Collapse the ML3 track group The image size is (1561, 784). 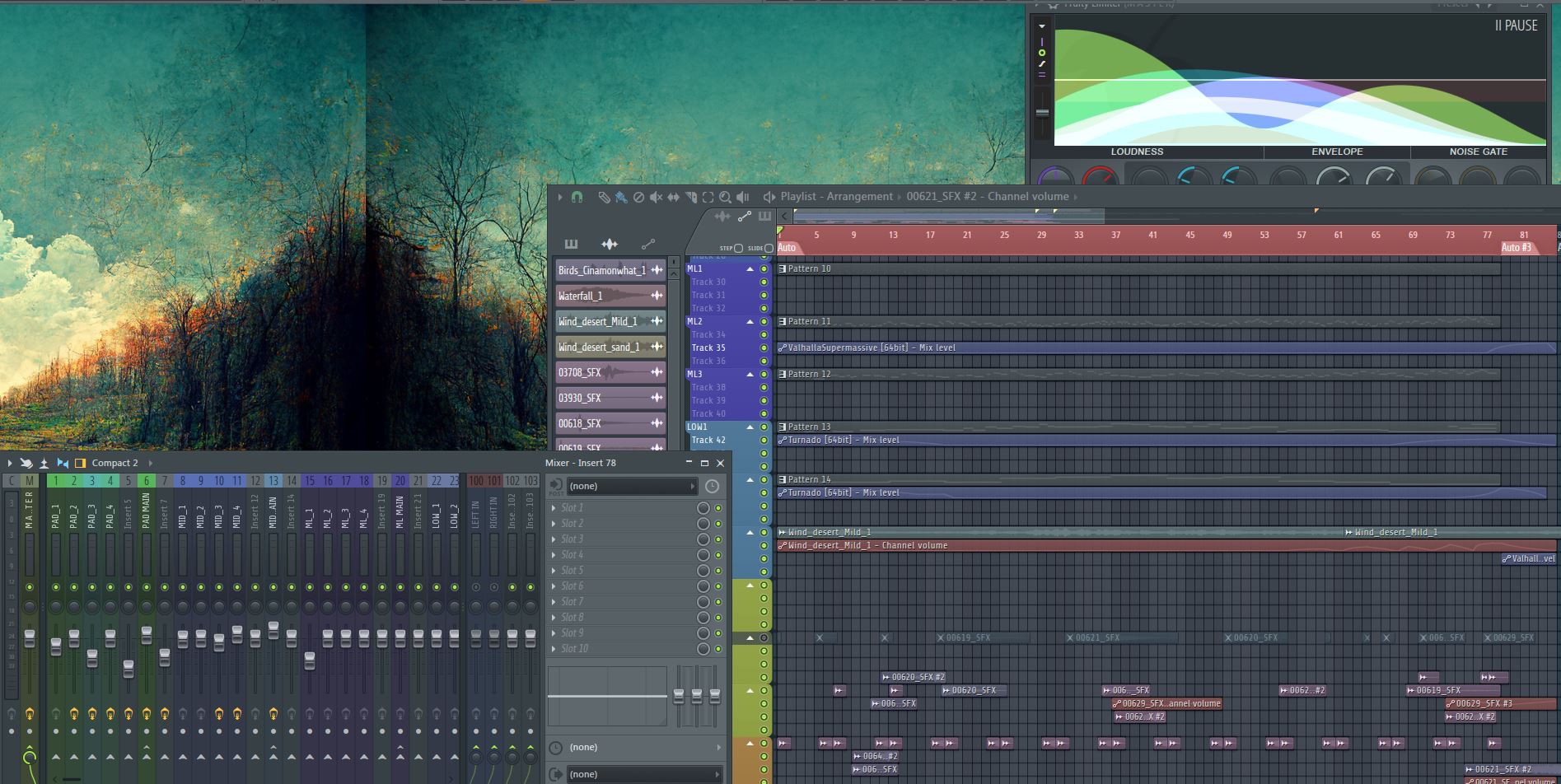click(750, 375)
